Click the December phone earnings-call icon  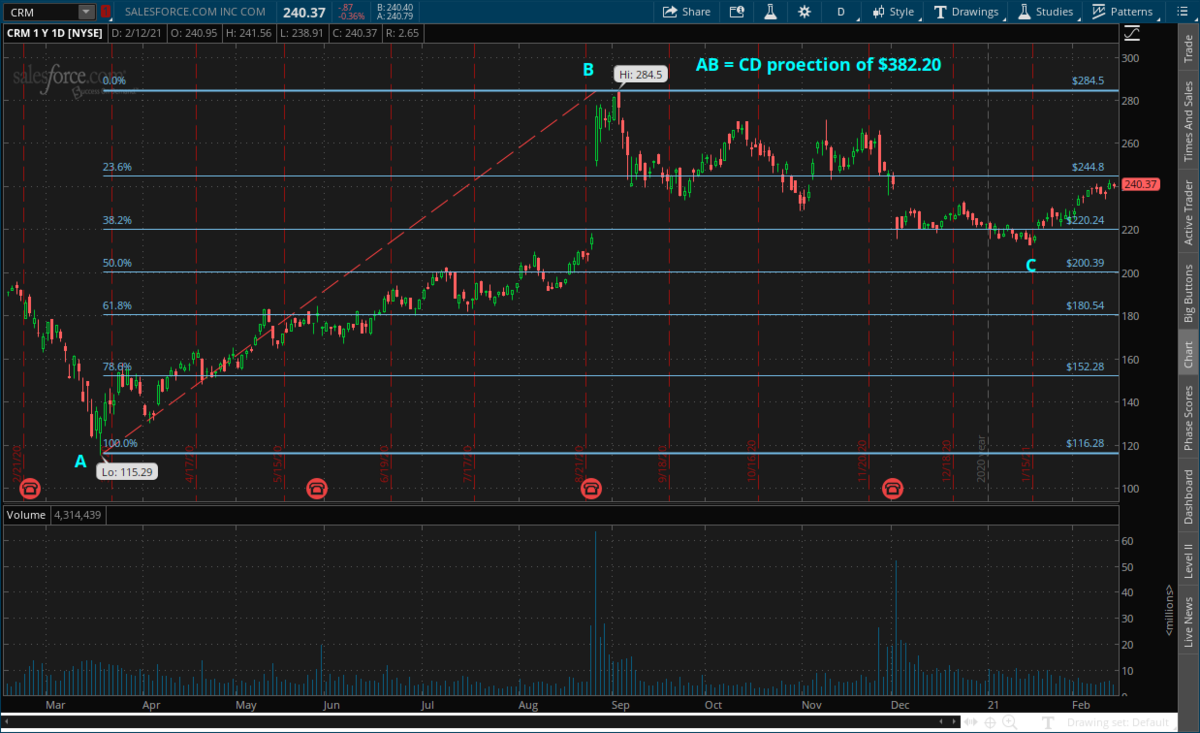(892, 488)
